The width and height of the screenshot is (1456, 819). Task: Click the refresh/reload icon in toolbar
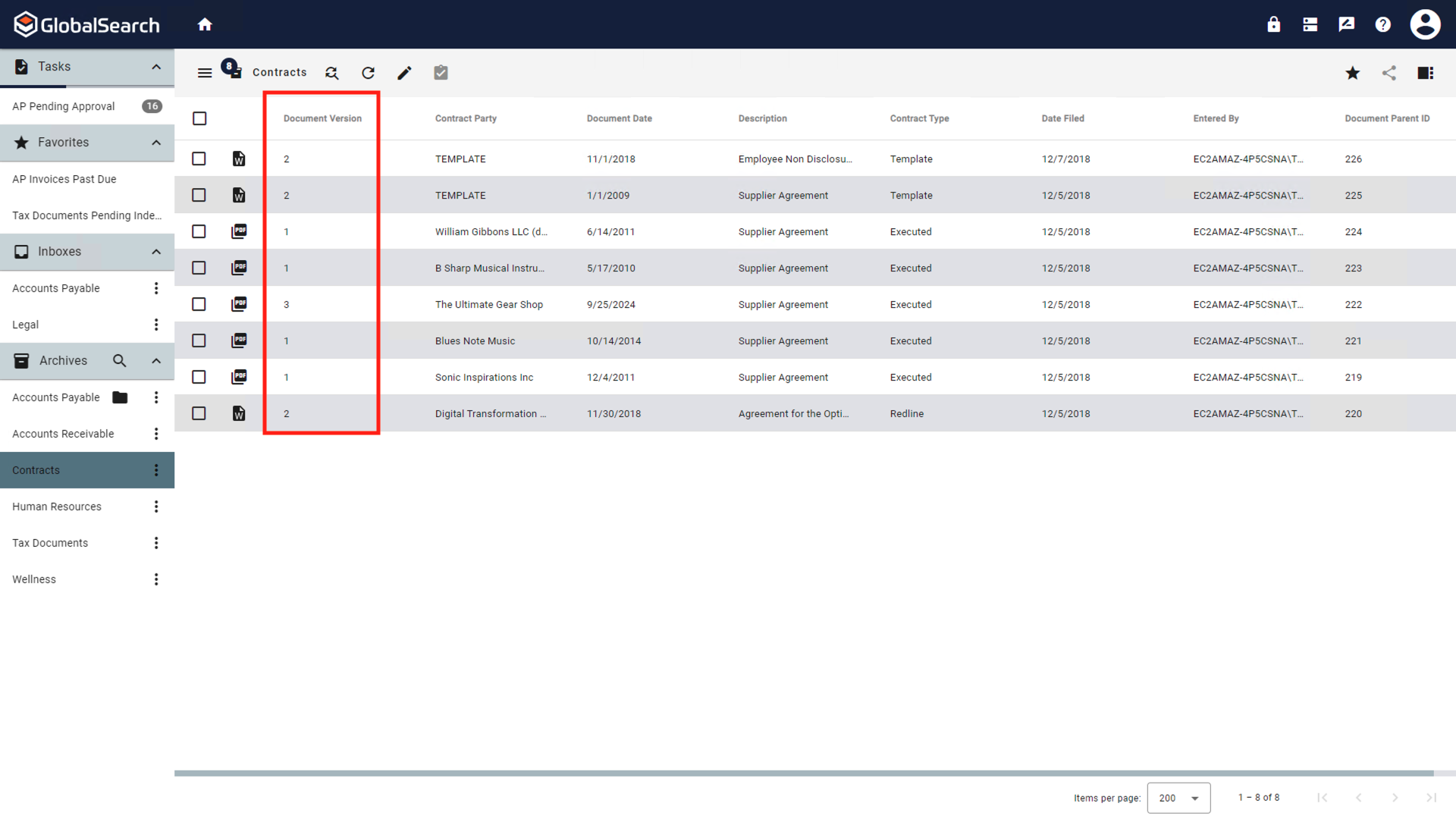click(368, 72)
